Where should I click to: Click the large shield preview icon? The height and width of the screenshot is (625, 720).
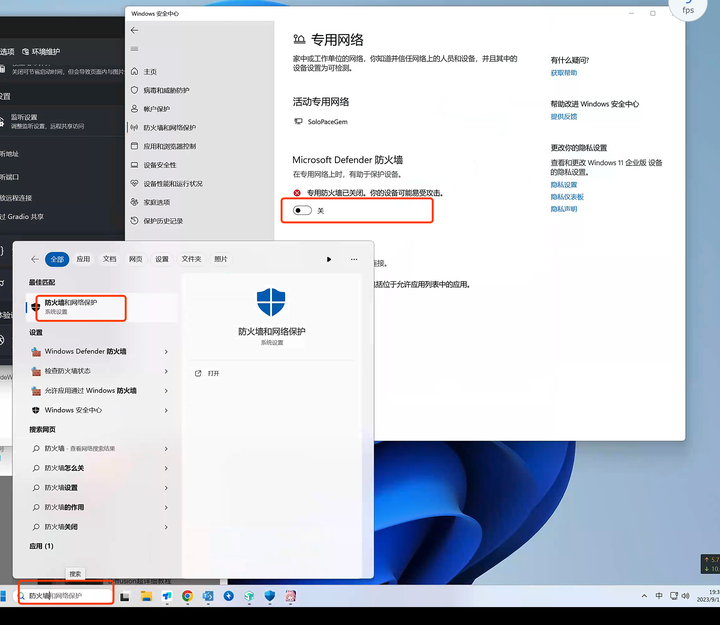coord(271,302)
